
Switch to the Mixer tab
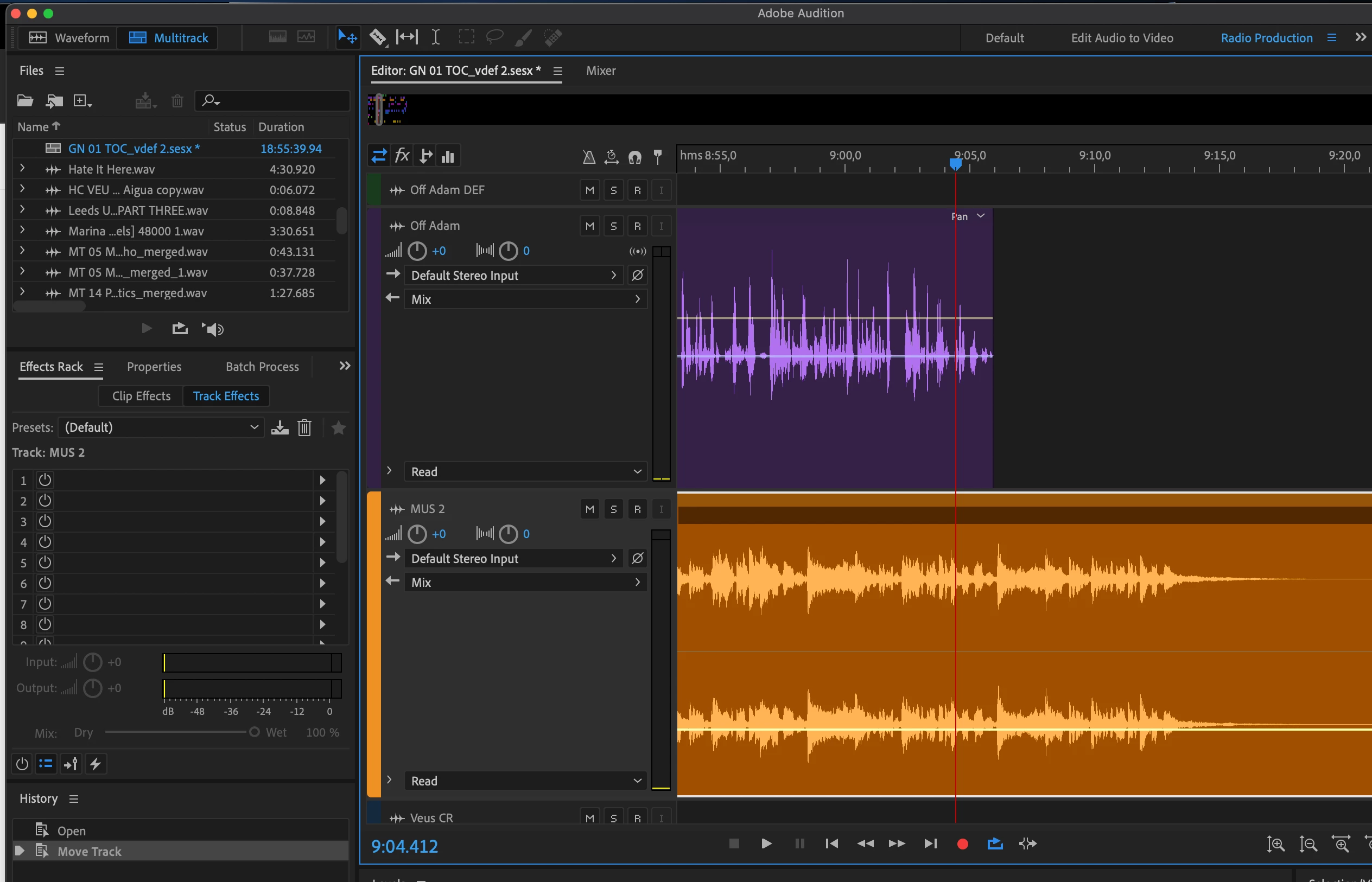point(600,71)
